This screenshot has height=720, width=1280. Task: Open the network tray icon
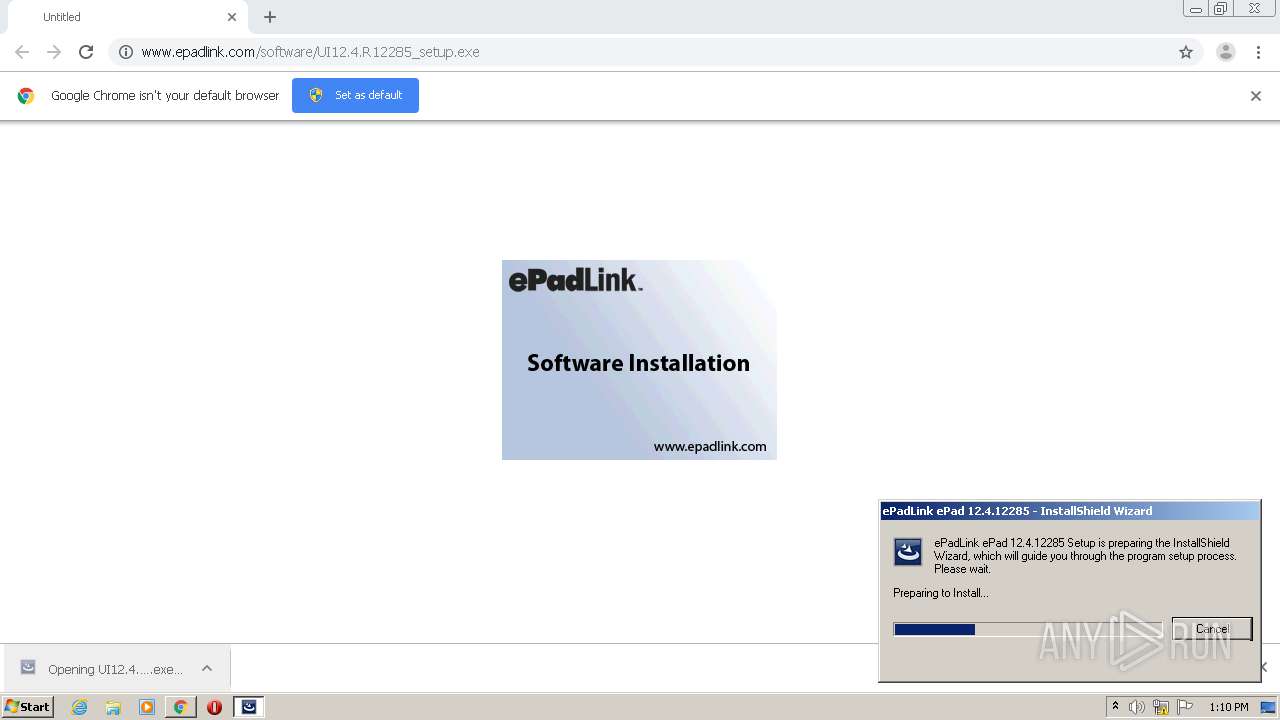pyautogui.click(x=1161, y=707)
